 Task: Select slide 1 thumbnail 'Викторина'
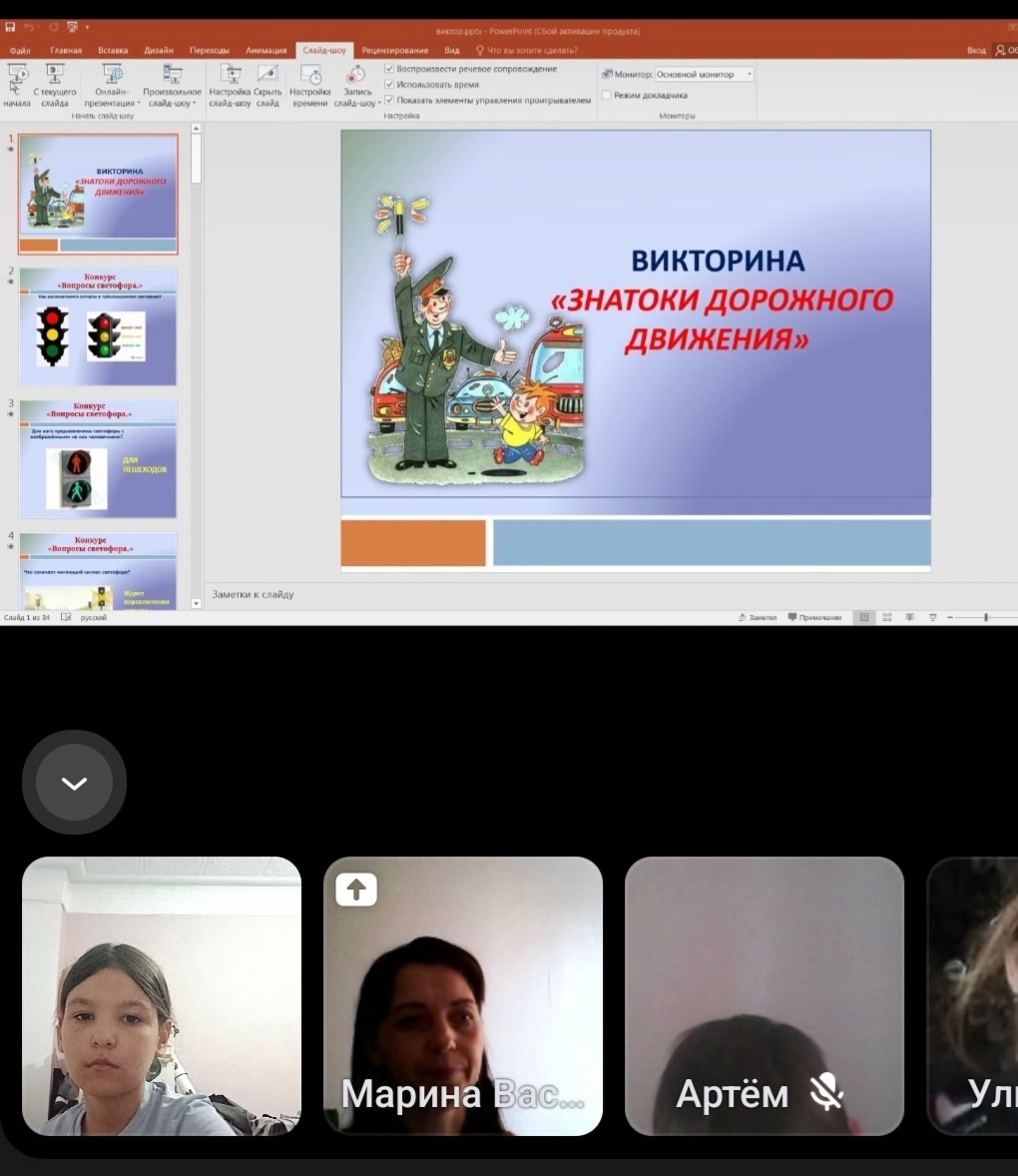point(98,195)
